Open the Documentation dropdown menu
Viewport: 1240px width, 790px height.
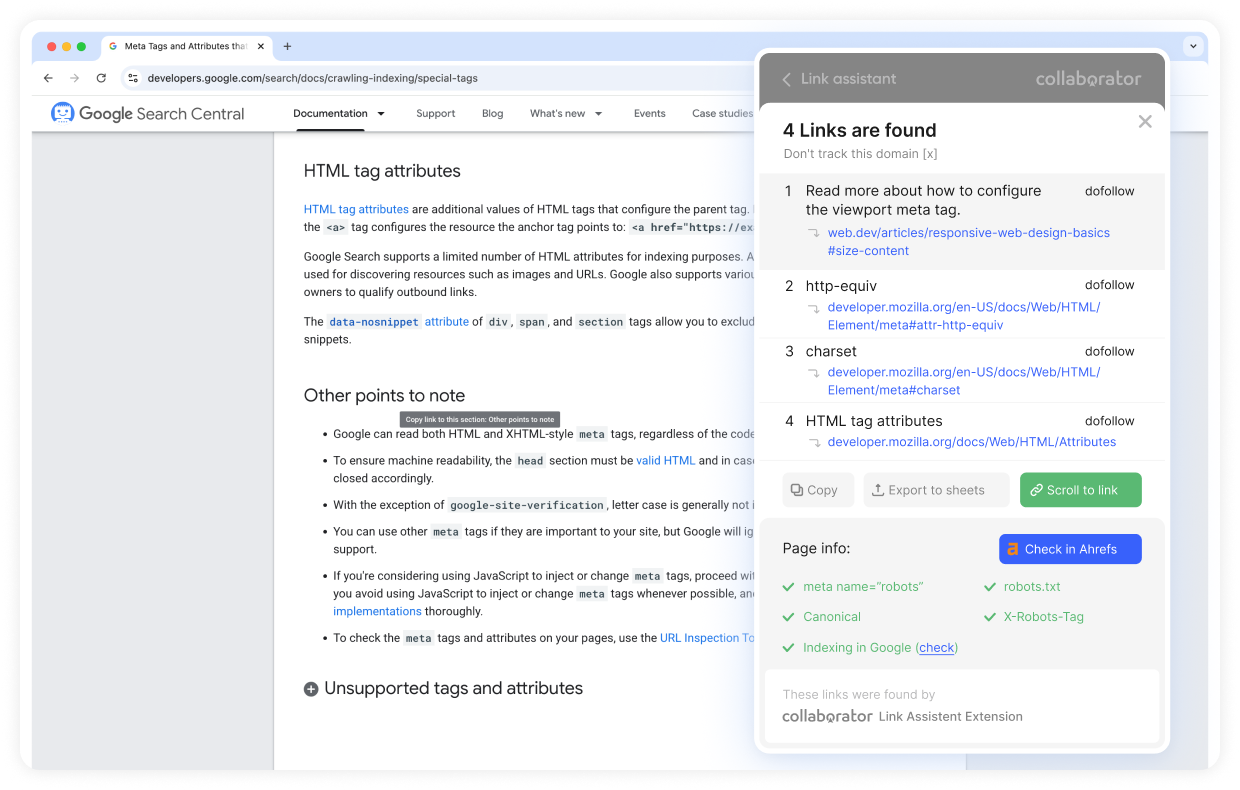[339, 113]
